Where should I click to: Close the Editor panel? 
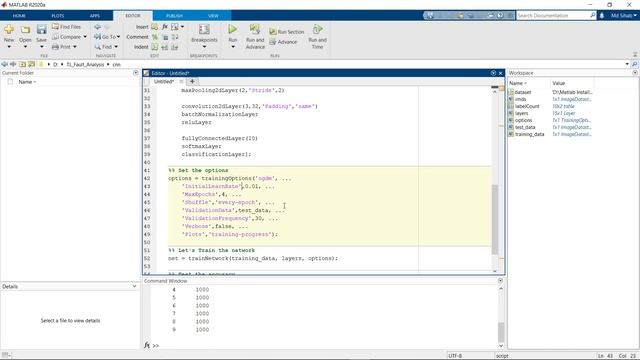[x=500, y=73]
